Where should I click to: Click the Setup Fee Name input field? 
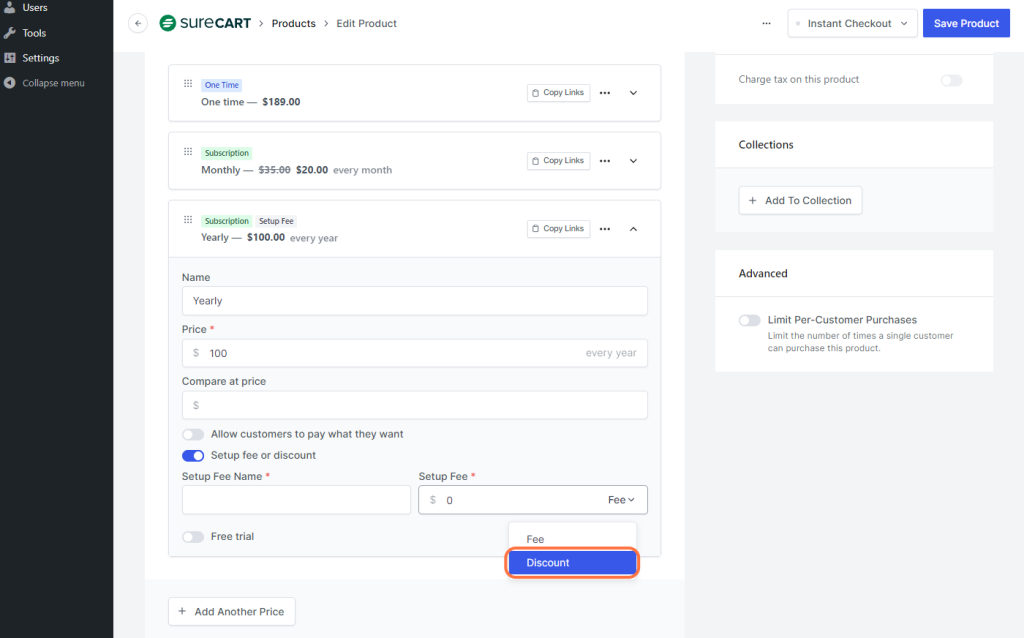click(x=296, y=500)
